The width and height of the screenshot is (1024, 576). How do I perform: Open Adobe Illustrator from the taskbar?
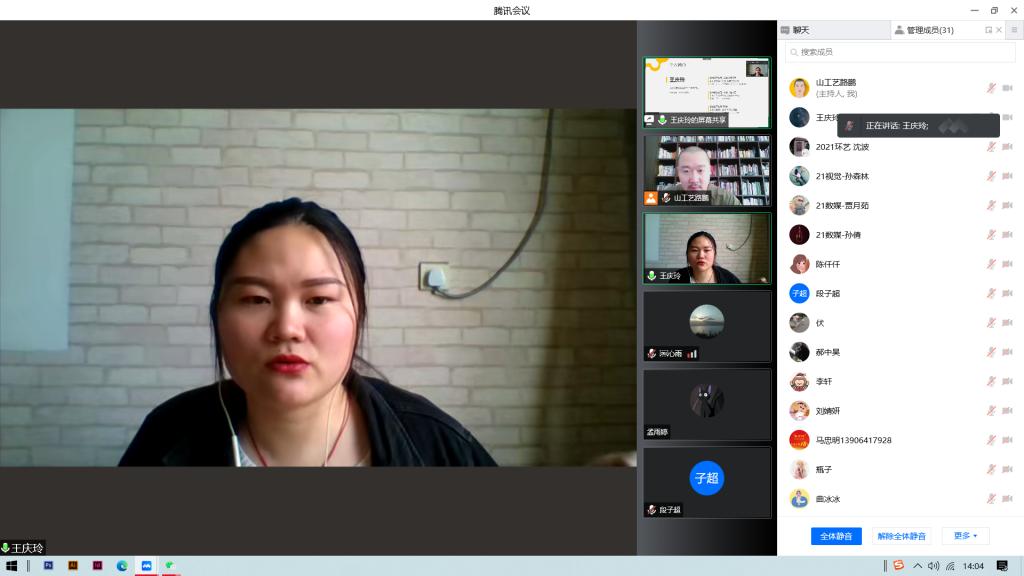(x=73, y=566)
